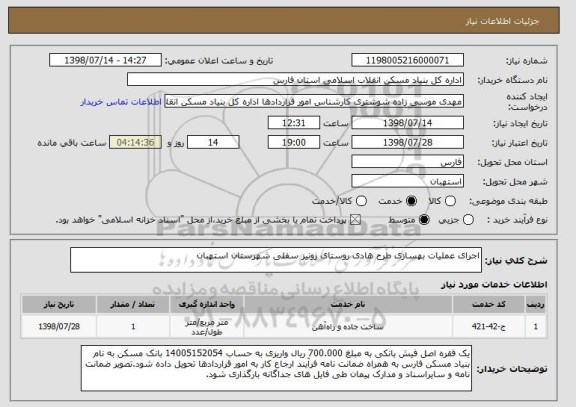Click the creation time field 12:31
Viewport: 576px width, 407px height.
pyautogui.click(x=294, y=123)
